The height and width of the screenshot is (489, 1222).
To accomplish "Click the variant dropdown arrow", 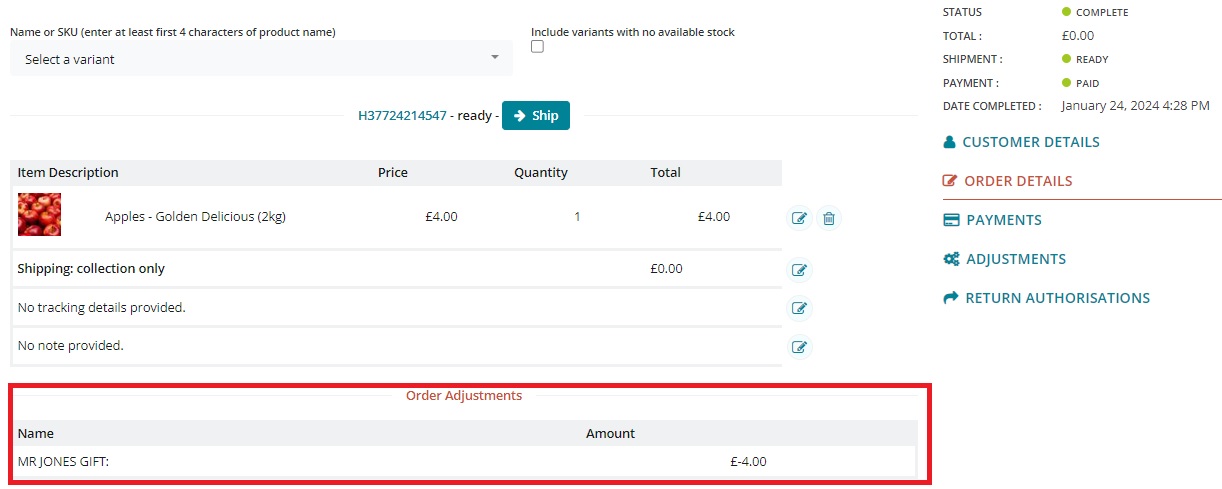I will 494,57.
